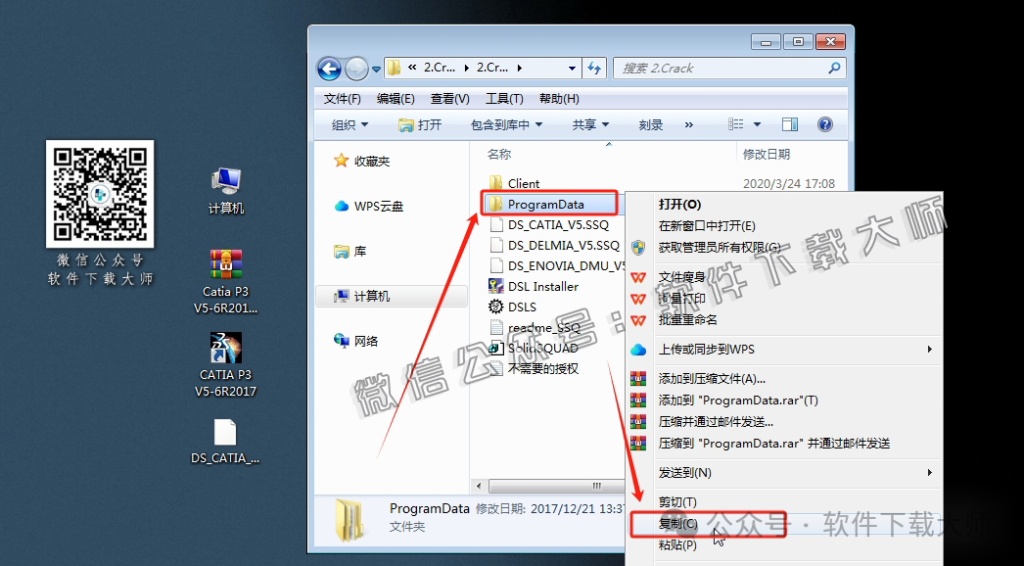Click the search box labeled 搜索 2.Crack
The height and width of the screenshot is (566, 1024).
[729, 68]
